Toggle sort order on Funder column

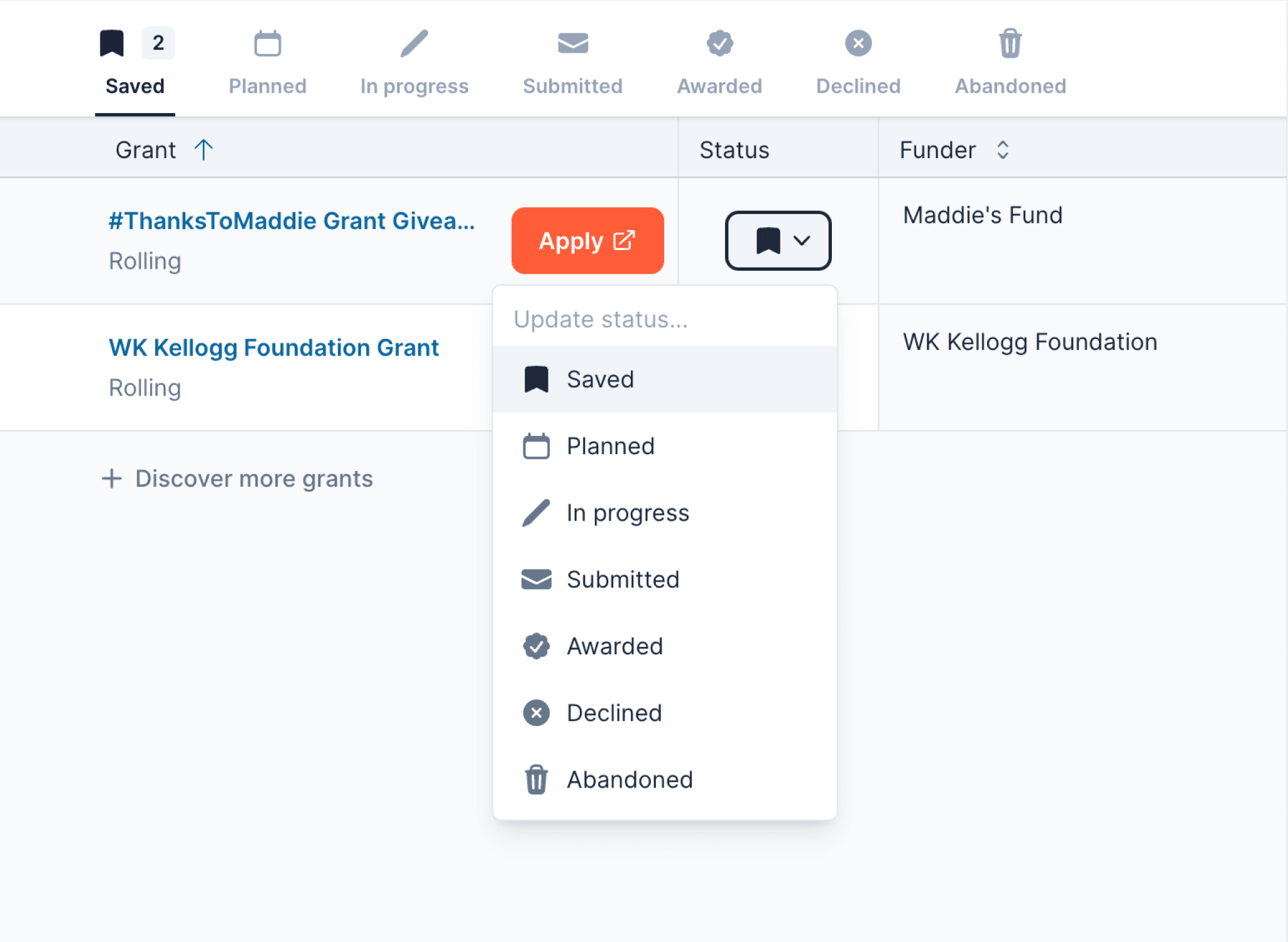coord(1003,149)
